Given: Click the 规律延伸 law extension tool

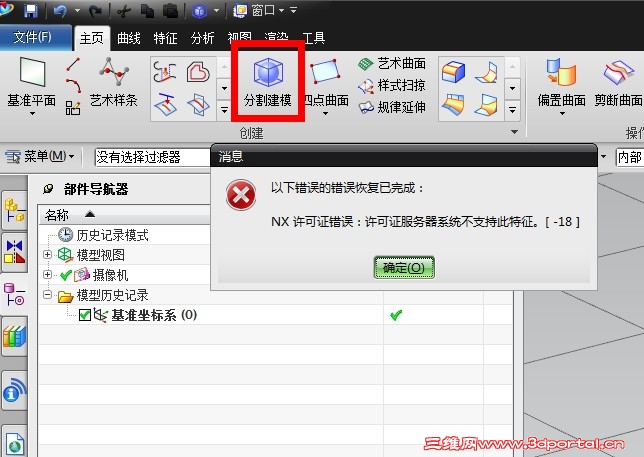Looking at the screenshot, I should (392, 107).
